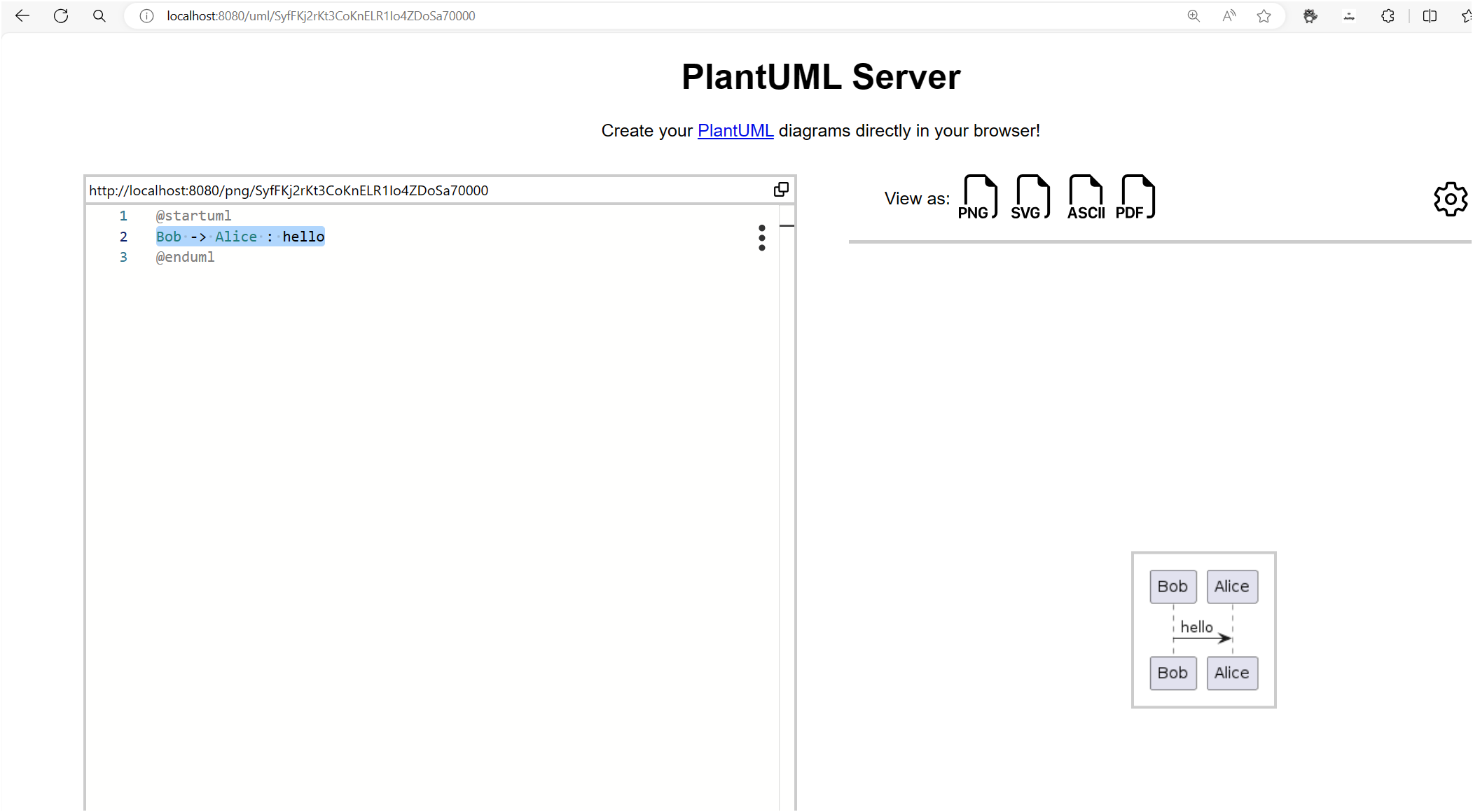Click the browser address bar URL

click(321, 16)
